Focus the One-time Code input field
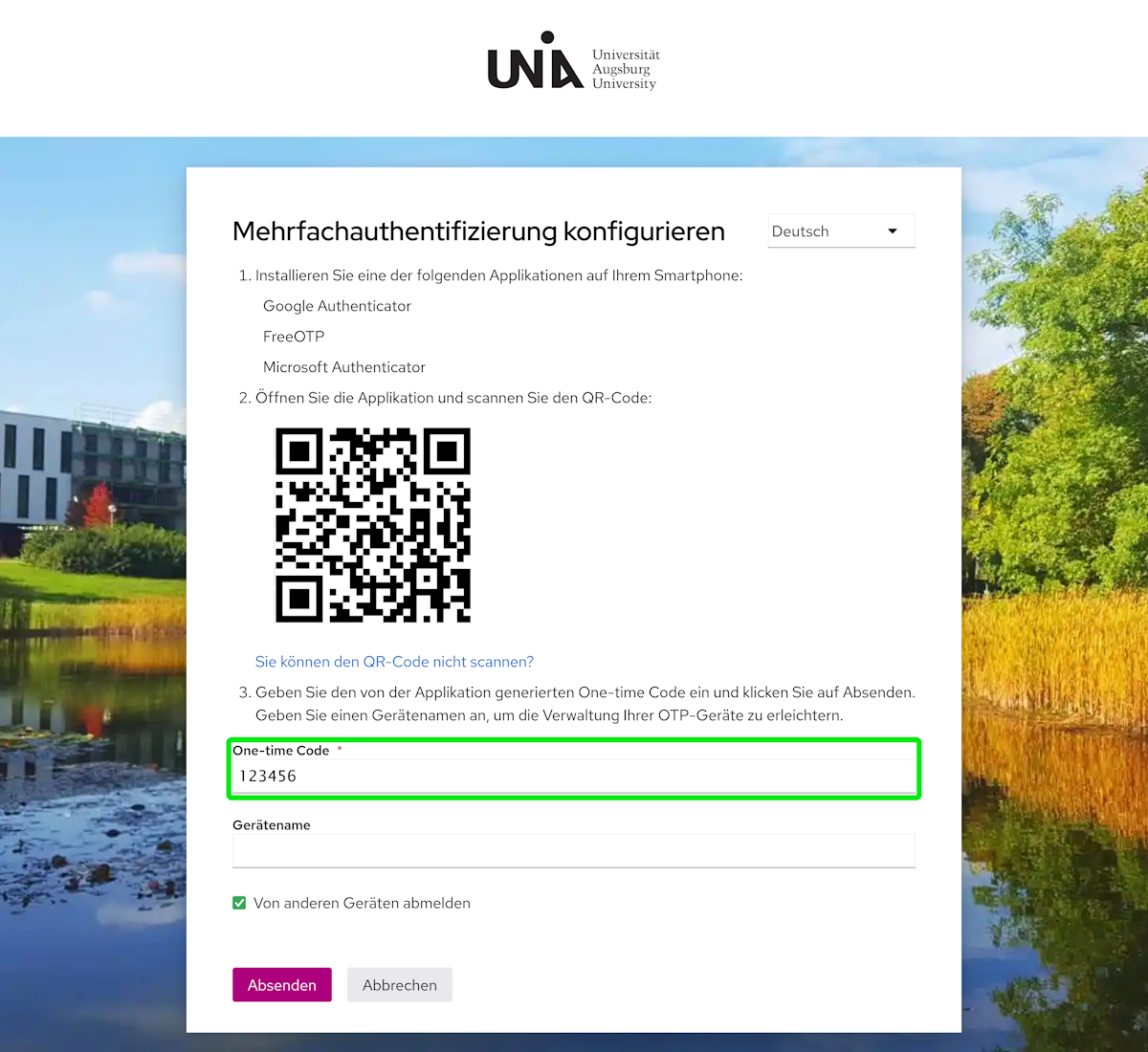This screenshot has width=1148, height=1052. tap(574, 777)
